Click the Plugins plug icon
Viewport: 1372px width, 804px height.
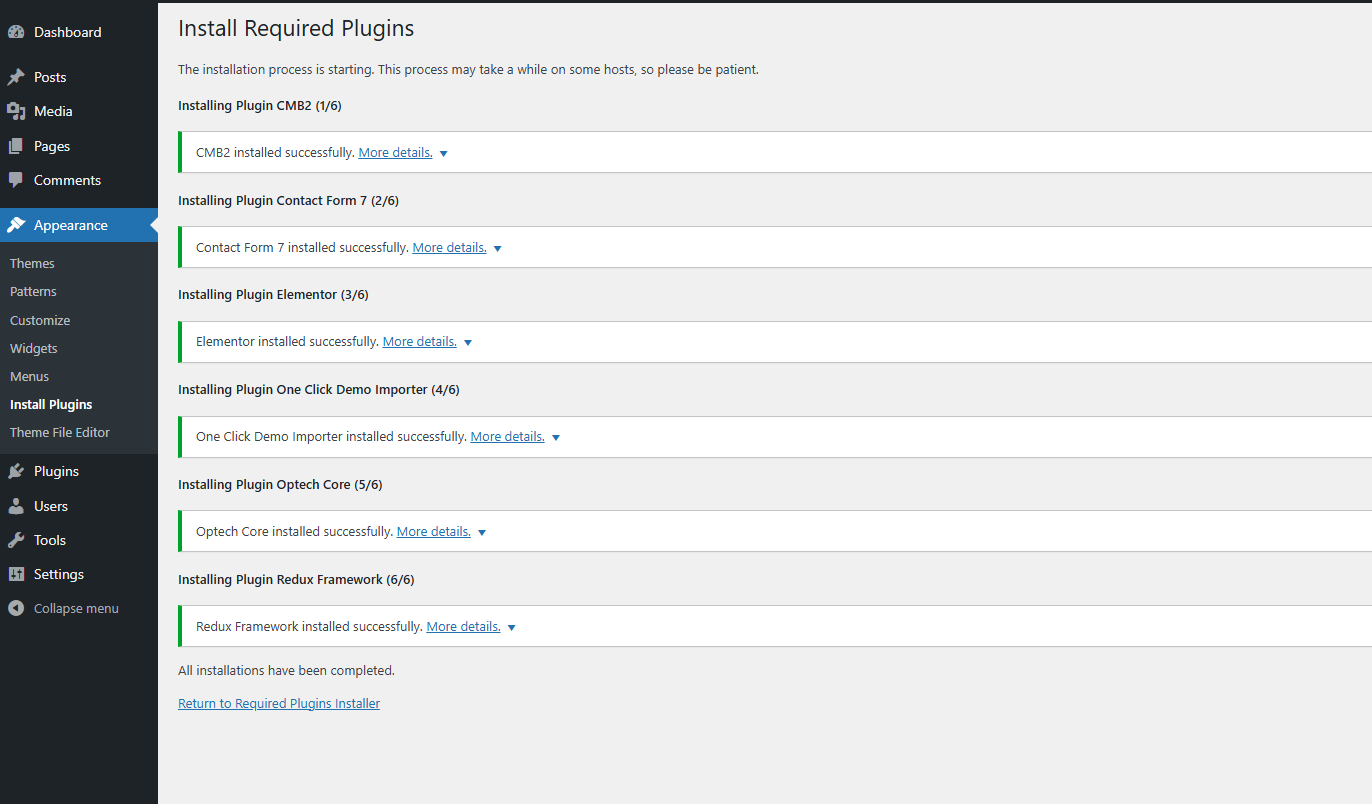(16, 471)
